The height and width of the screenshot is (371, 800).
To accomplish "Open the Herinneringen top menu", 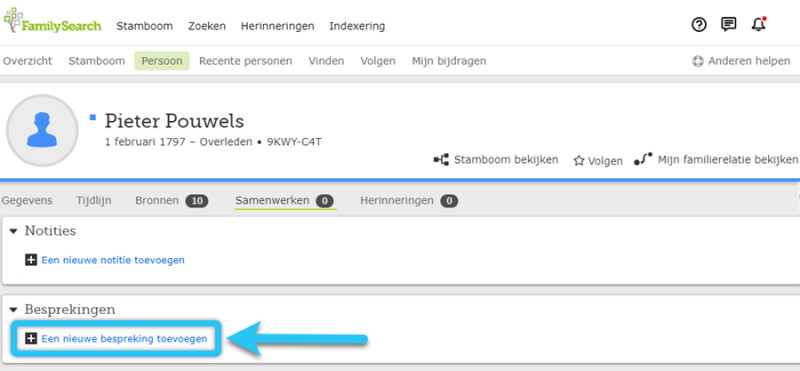I will pyautogui.click(x=278, y=26).
